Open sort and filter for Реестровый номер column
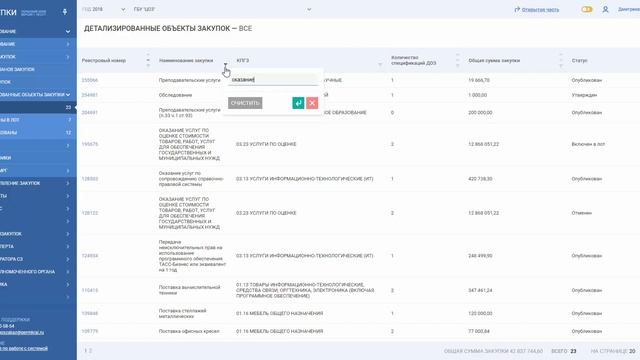This screenshot has height=360, width=640. pos(148,60)
